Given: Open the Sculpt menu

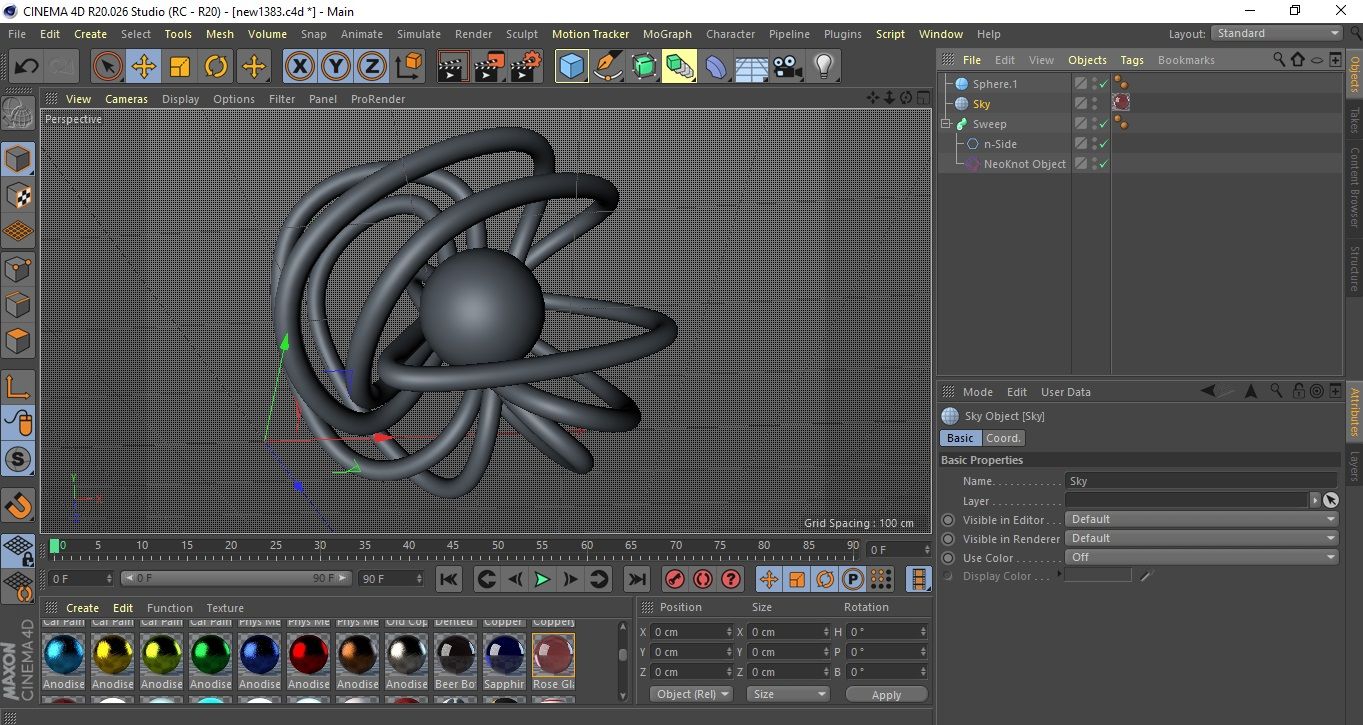Looking at the screenshot, I should (521, 34).
